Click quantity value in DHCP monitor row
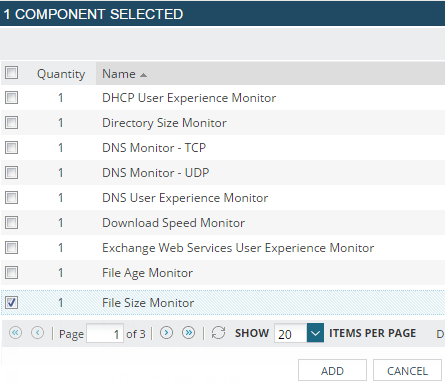 point(61,98)
